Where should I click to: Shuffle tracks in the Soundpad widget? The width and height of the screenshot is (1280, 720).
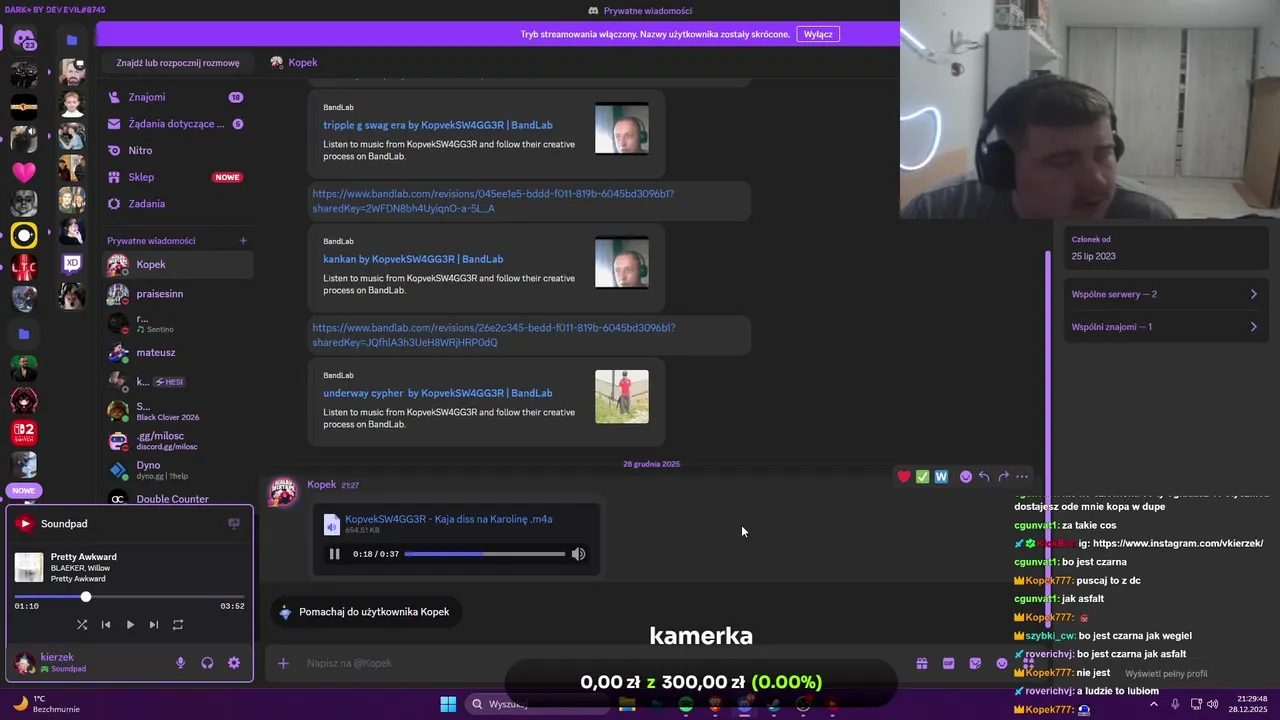pyautogui.click(x=82, y=624)
